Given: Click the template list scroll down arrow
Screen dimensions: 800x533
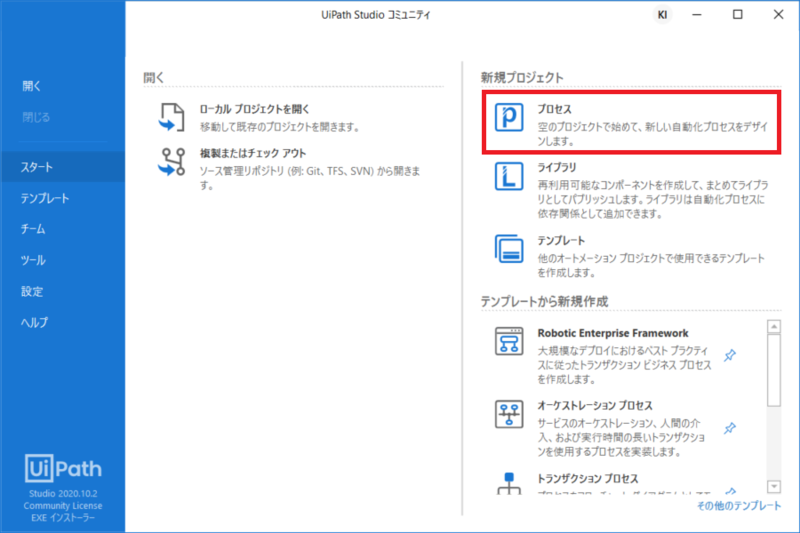Looking at the screenshot, I should [x=774, y=487].
